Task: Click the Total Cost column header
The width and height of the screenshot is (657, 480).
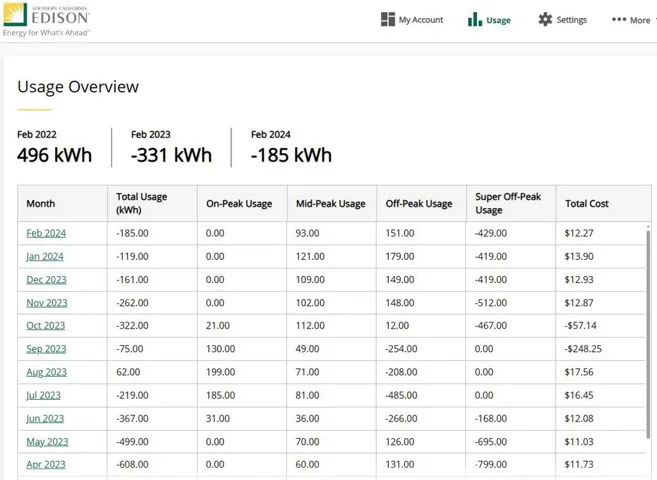Action: (604, 204)
